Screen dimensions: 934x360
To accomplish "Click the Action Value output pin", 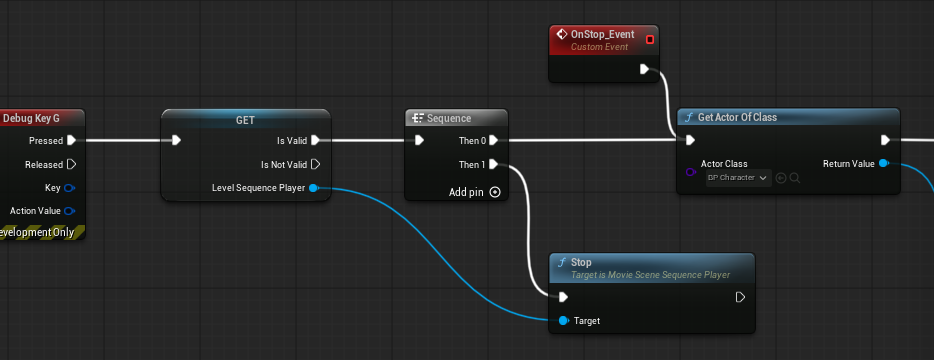I will [70, 211].
